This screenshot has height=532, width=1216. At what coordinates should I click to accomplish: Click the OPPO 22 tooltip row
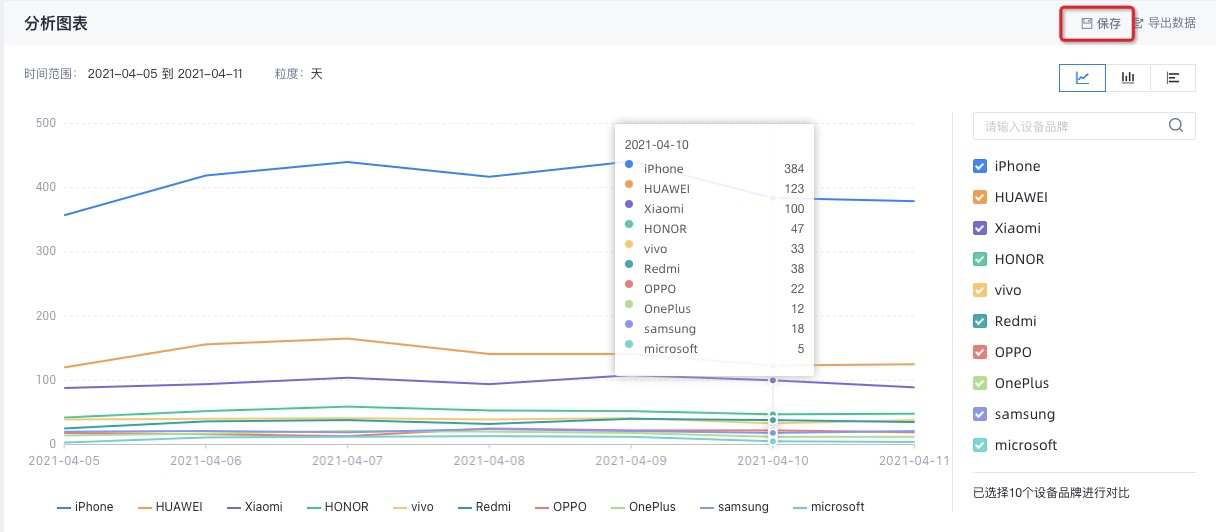714,289
